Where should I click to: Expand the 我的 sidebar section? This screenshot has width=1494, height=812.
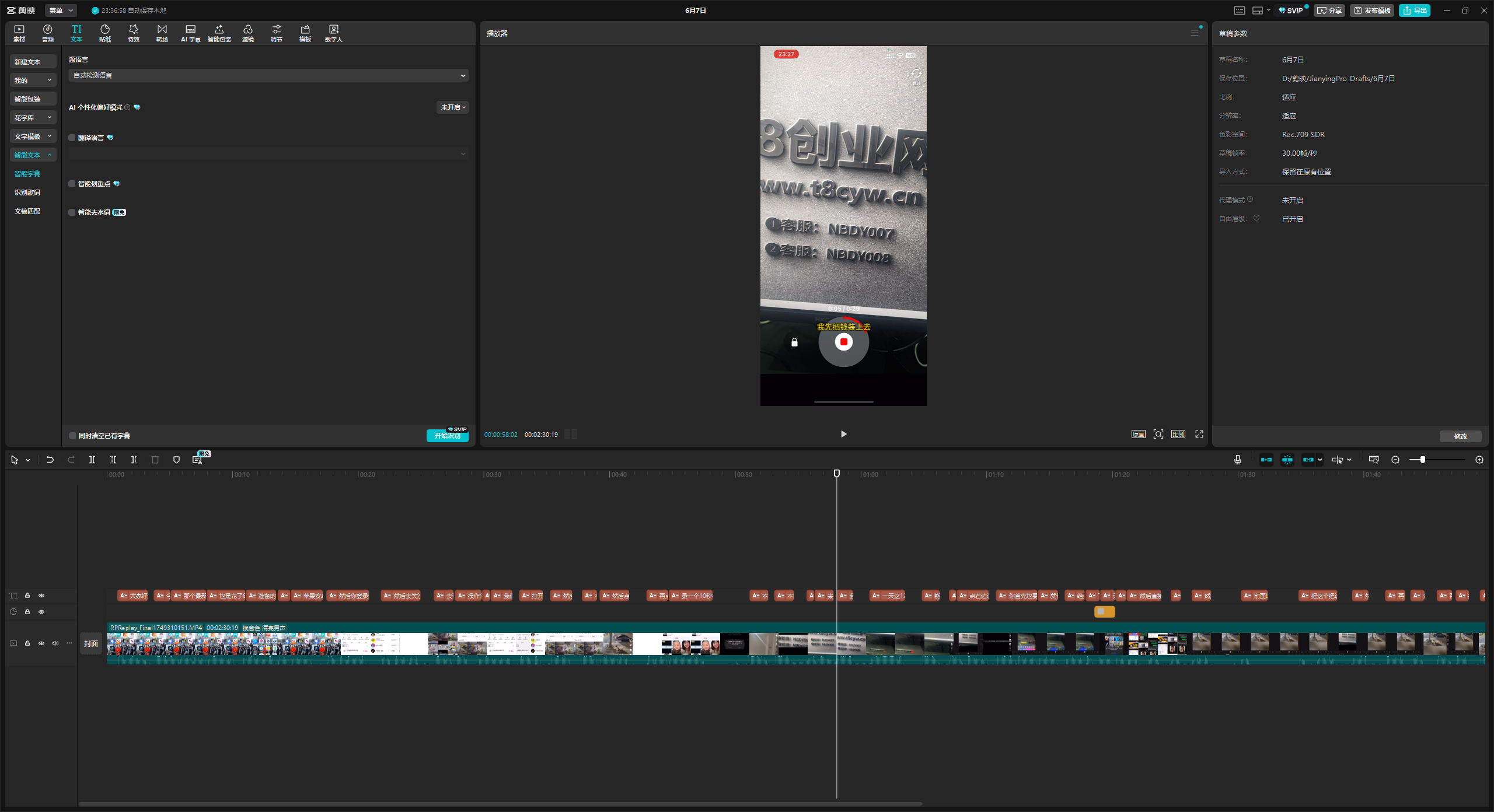pos(33,80)
